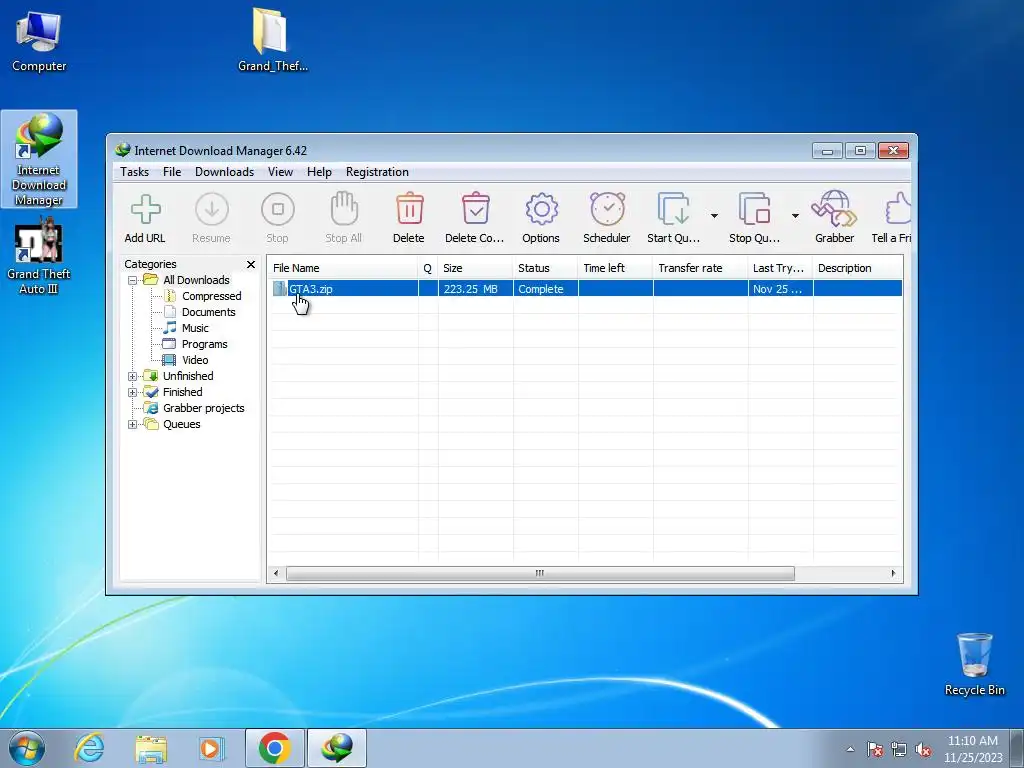This screenshot has height=768, width=1024.
Task: Collapse the All Downloads tree node
Action: (133, 280)
